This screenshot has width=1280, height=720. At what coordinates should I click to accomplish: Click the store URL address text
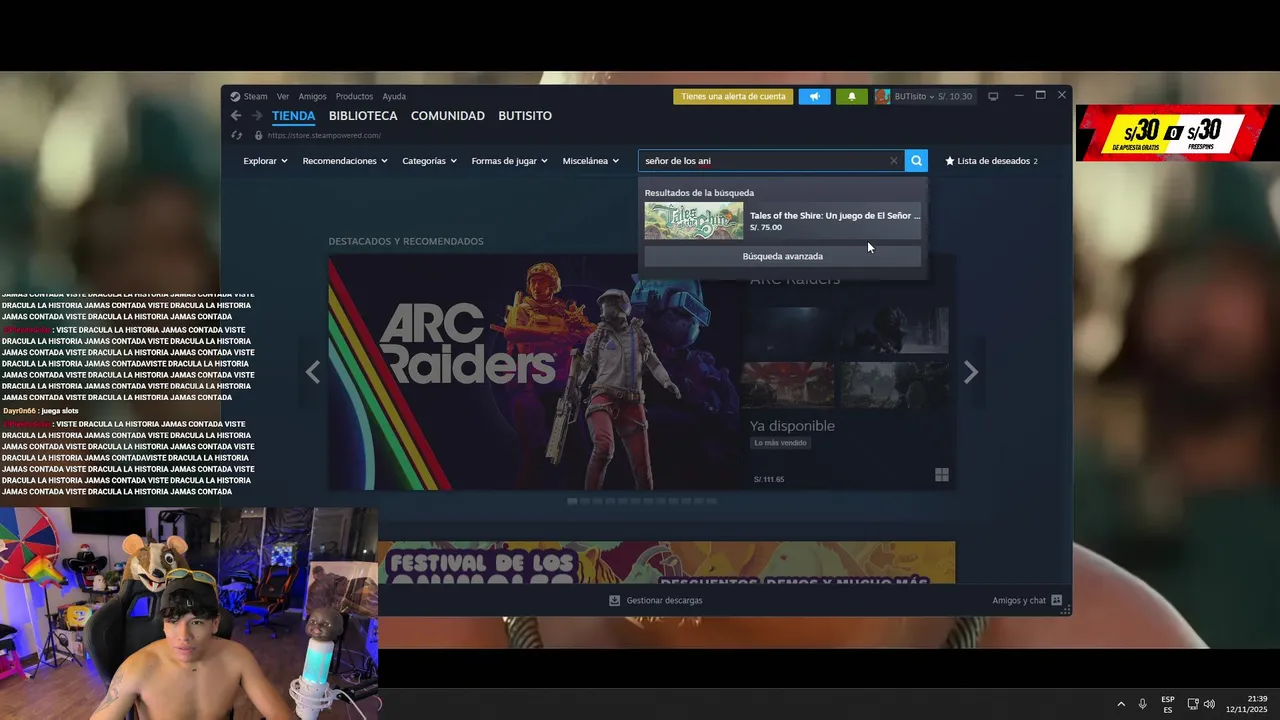tap(324, 135)
